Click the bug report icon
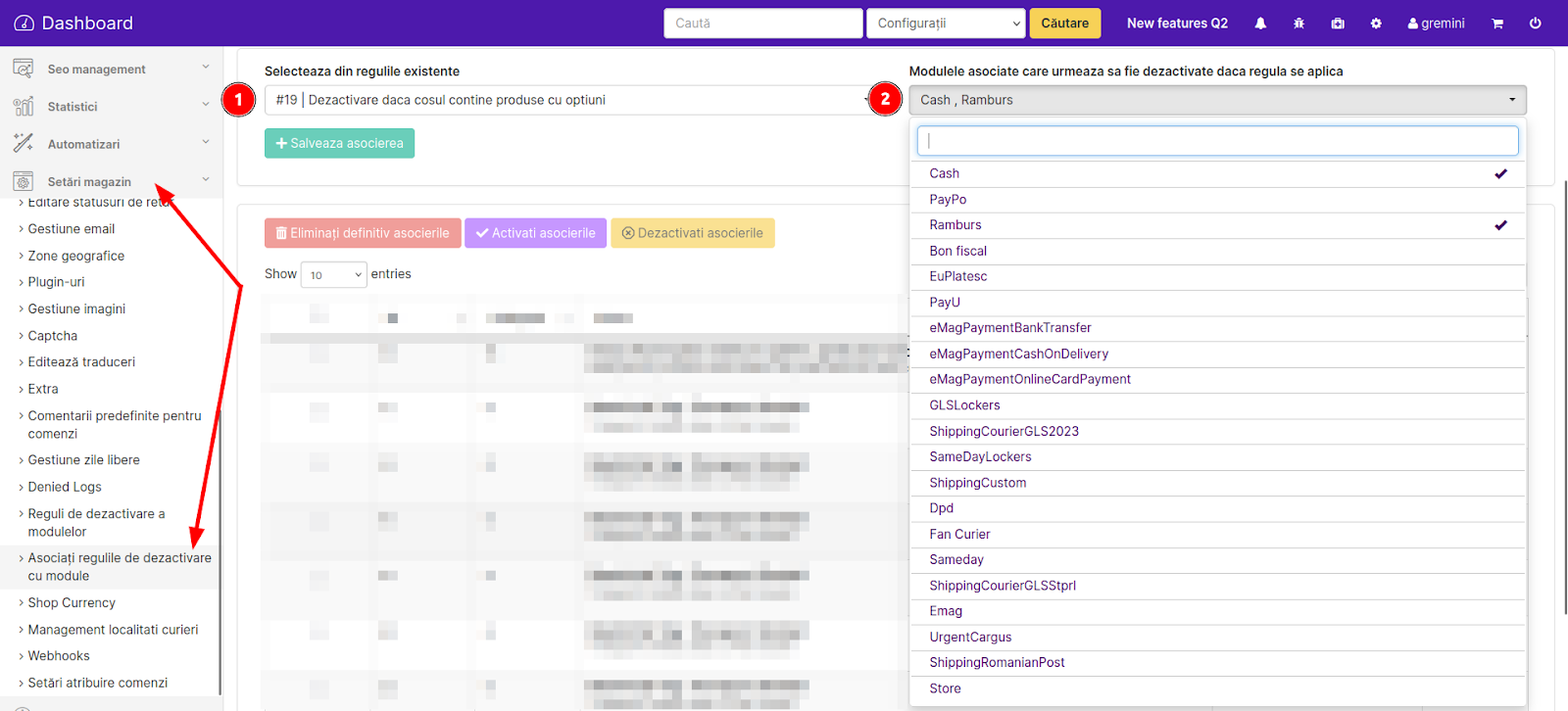The image size is (1568, 711). coord(1298,24)
